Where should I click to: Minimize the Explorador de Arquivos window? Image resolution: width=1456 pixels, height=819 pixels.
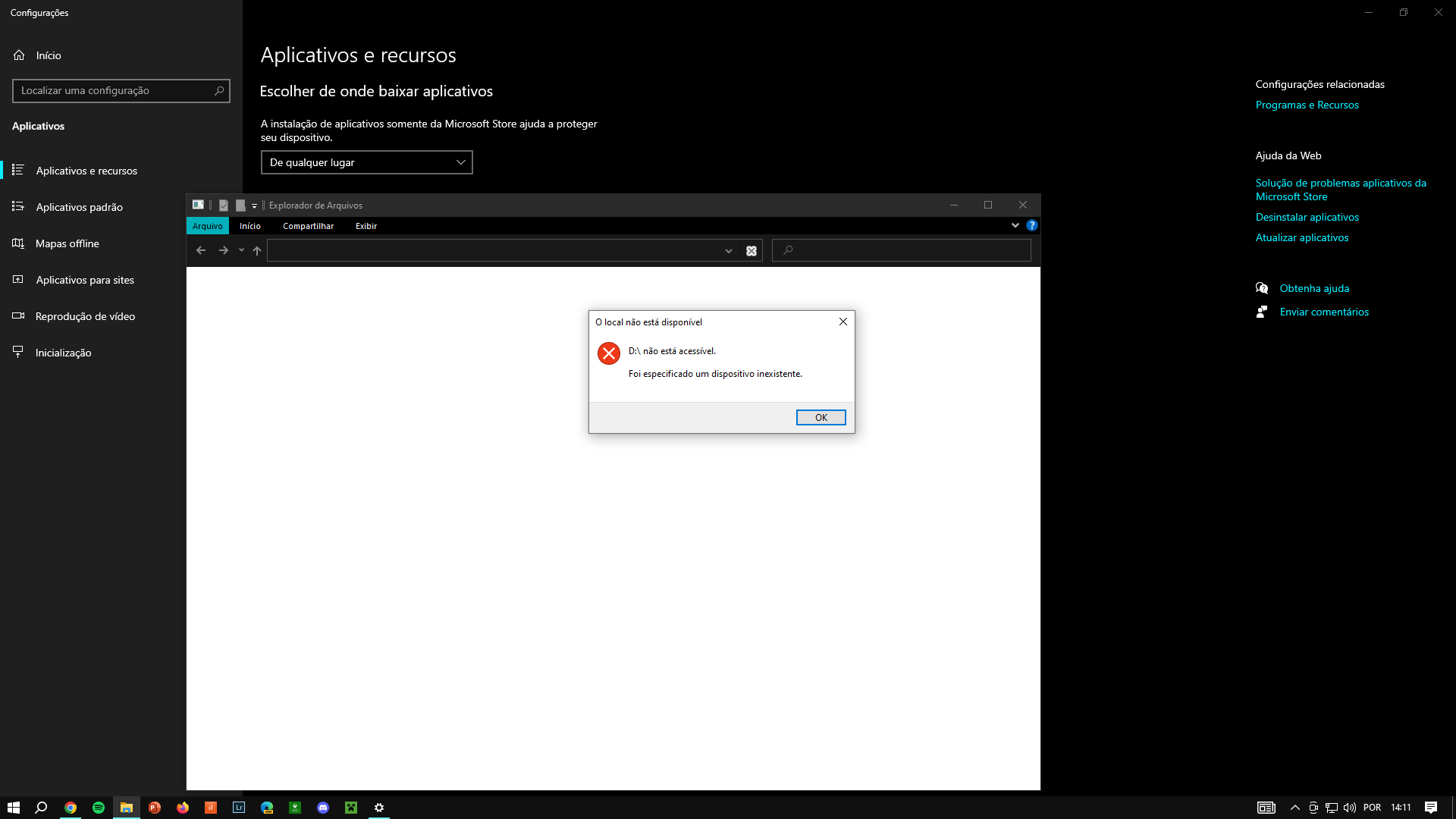coord(954,205)
